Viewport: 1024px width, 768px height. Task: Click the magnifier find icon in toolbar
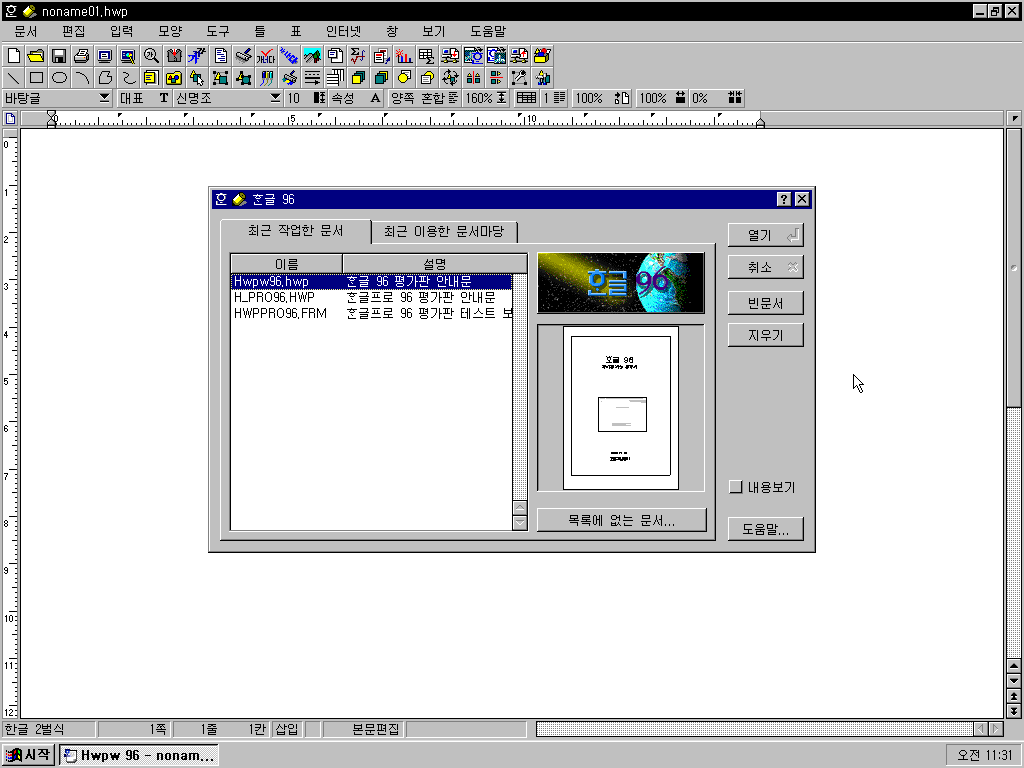click(151, 56)
